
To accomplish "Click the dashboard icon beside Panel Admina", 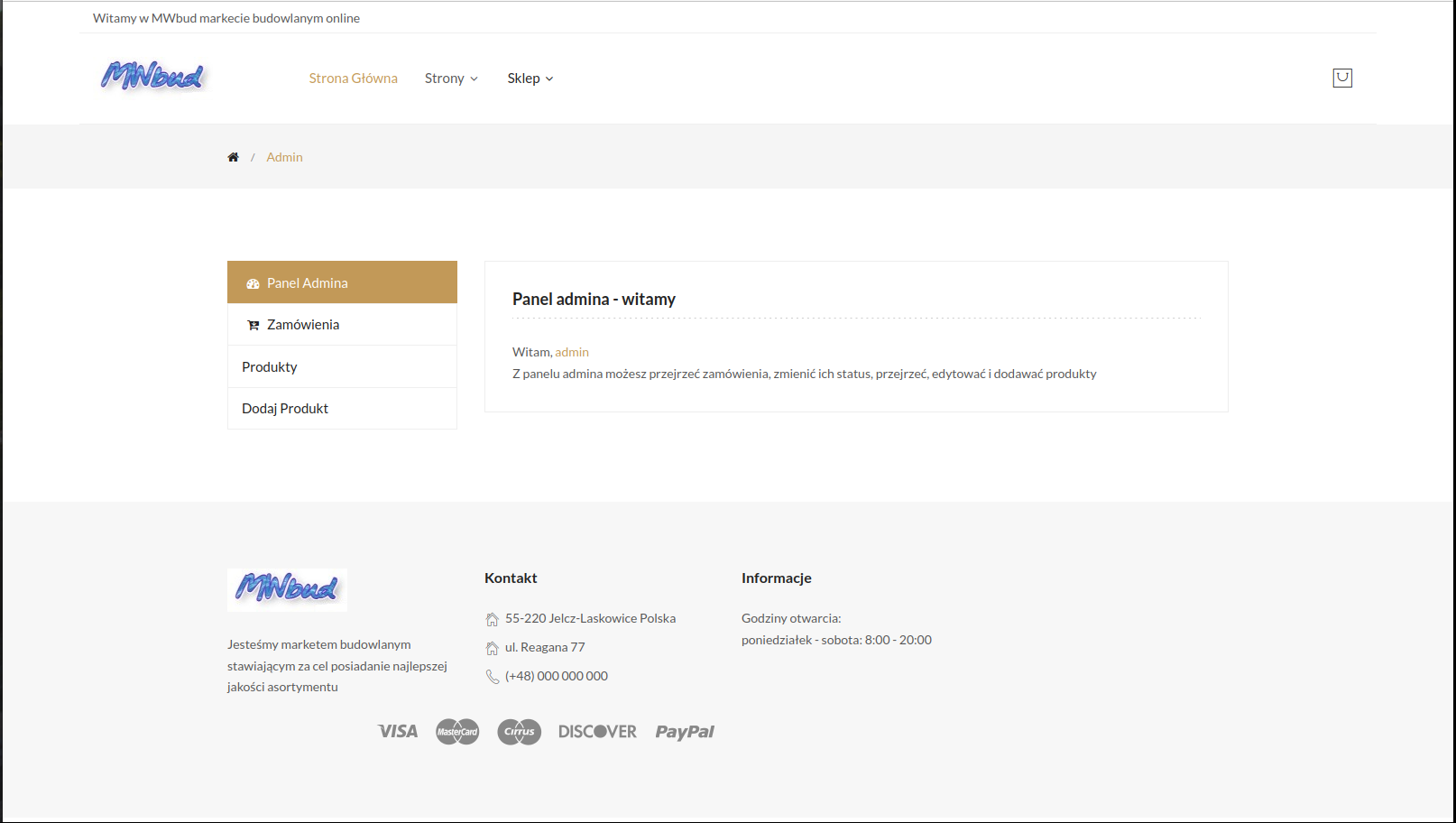I will coord(253,283).
